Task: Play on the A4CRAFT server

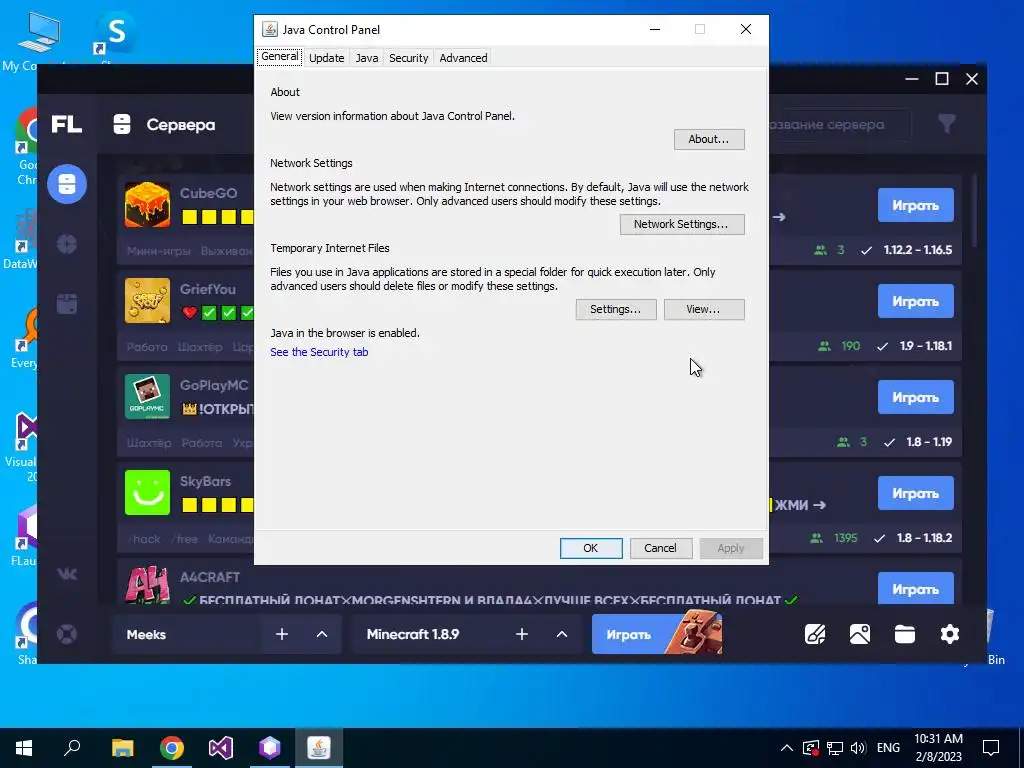Action: point(916,588)
